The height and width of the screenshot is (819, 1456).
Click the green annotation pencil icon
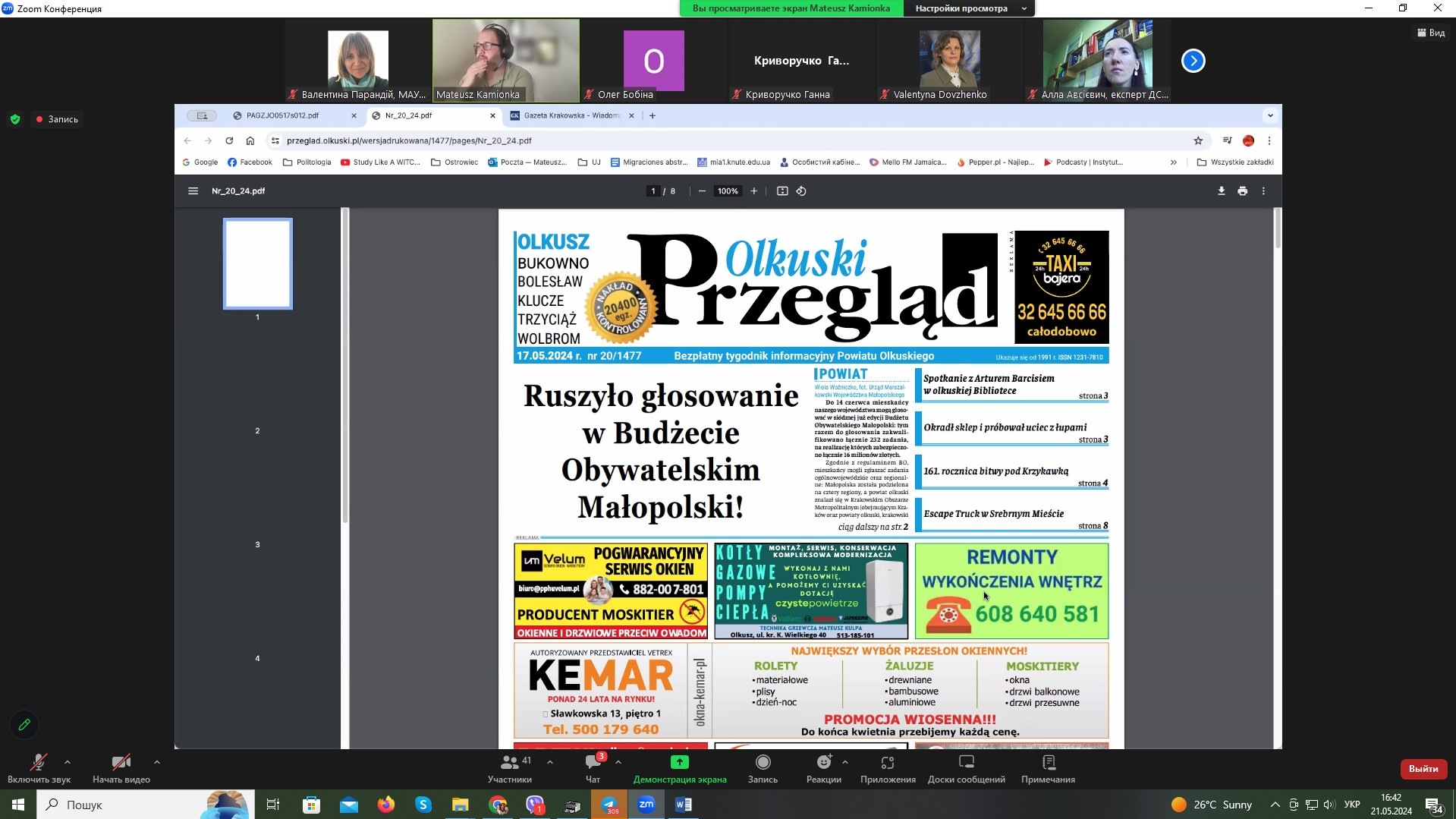[24, 725]
